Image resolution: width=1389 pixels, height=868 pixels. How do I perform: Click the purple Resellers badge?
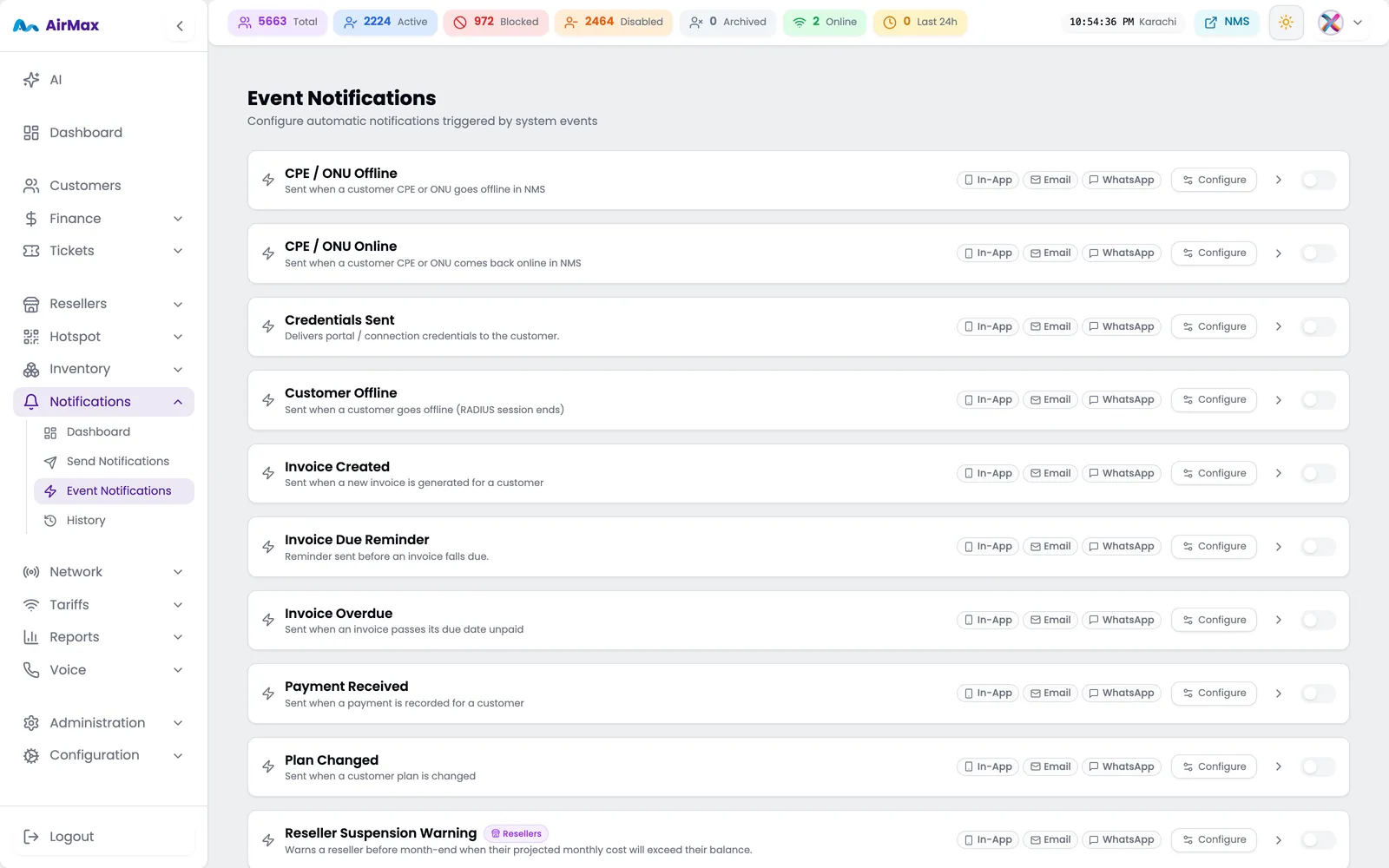pos(516,833)
